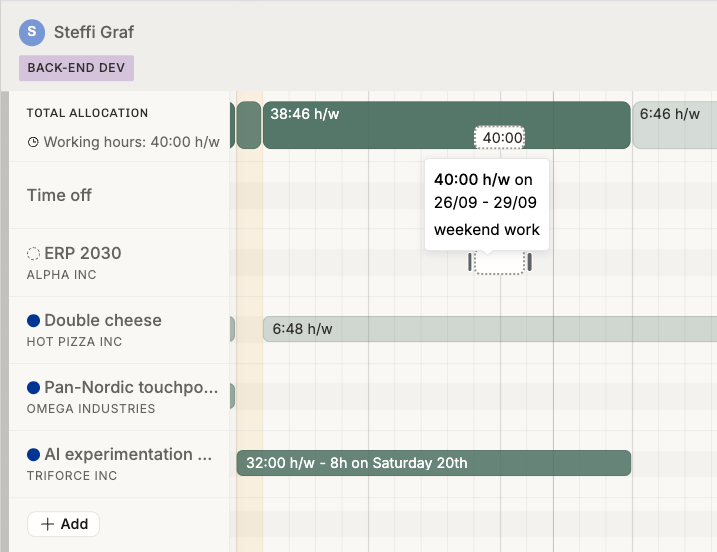Click the blue dot beside Double cheese
This screenshot has width=717, height=552.
(x=33, y=321)
